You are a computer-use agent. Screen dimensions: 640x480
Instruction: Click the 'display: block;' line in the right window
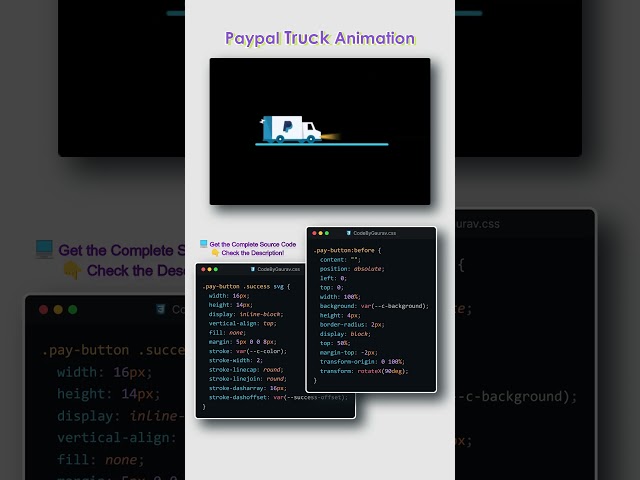[345, 334]
